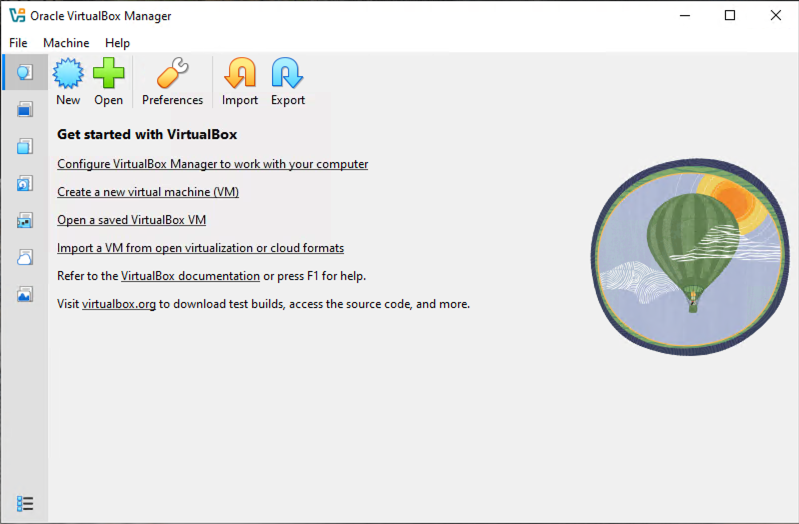Viewport: 799px width, 524px height.
Task: Open the Network card icon in sidebar
Action: click(24, 220)
